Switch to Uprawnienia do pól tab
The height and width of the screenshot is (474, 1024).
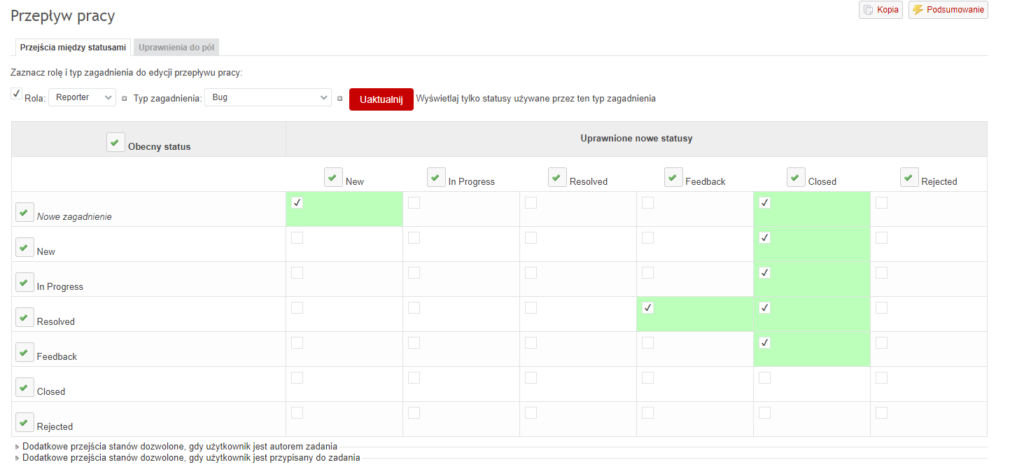[x=177, y=48]
